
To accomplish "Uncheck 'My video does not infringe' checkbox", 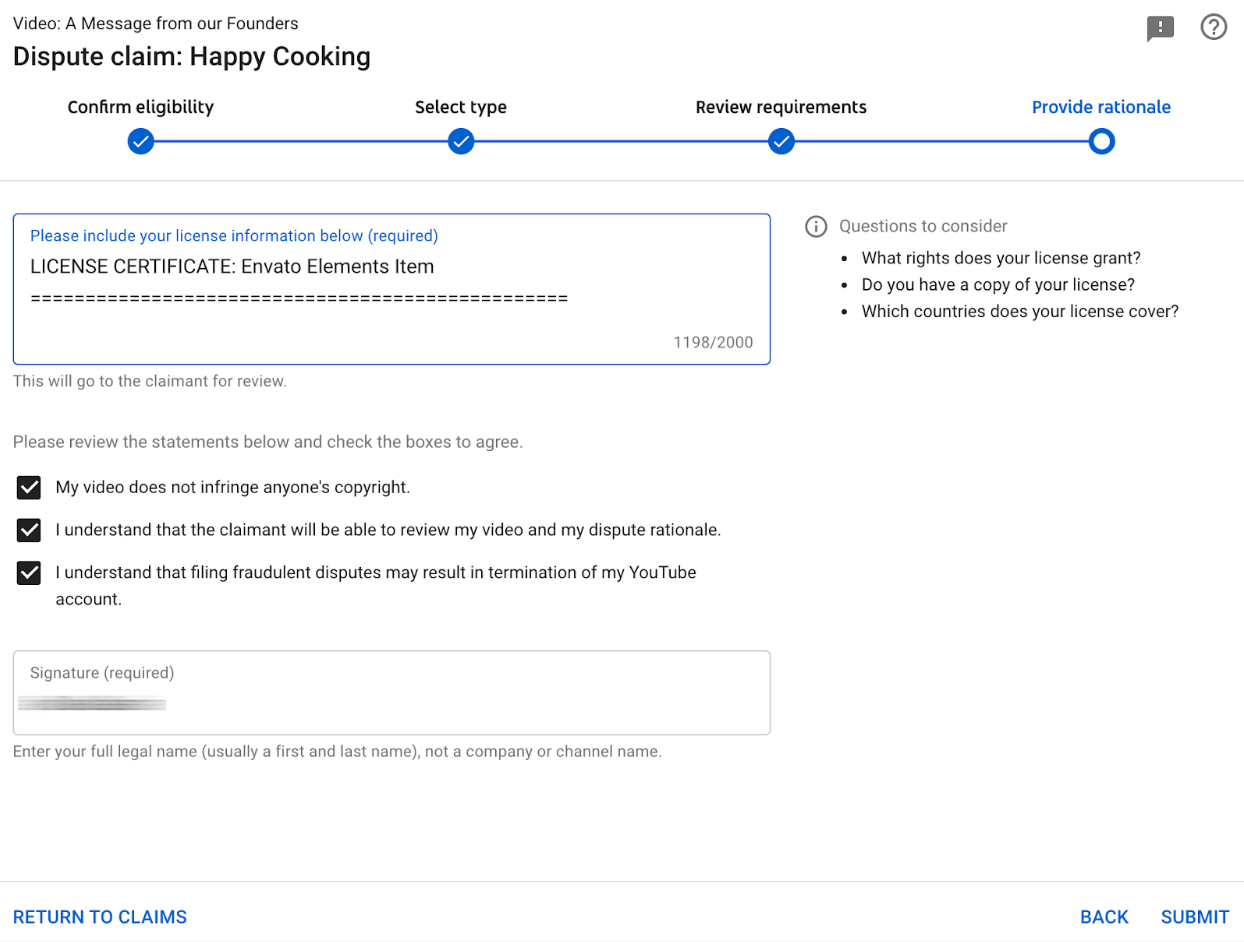I will [x=30, y=488].
